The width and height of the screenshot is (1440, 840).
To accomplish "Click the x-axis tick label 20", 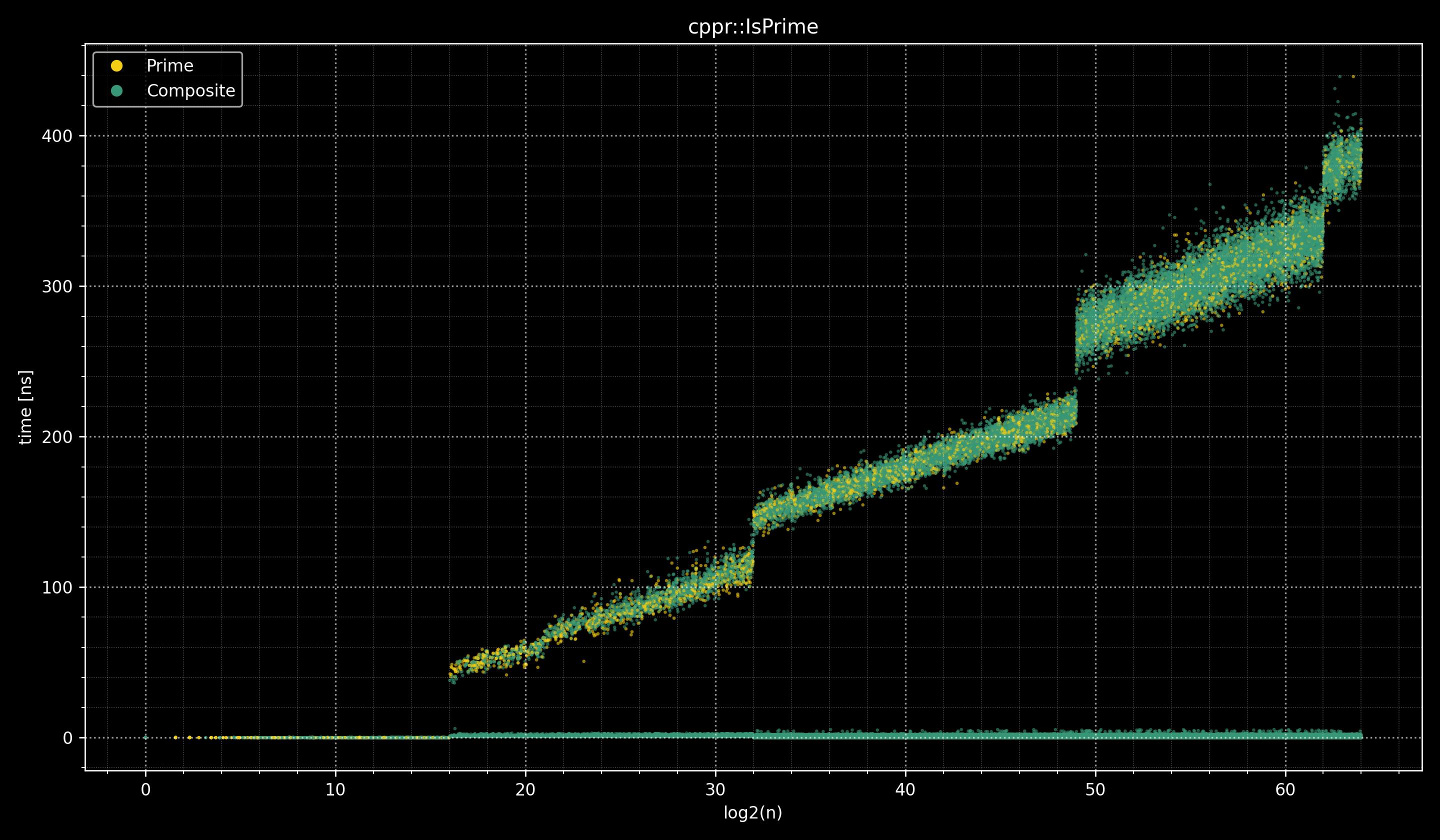I will tap(525, 789).
